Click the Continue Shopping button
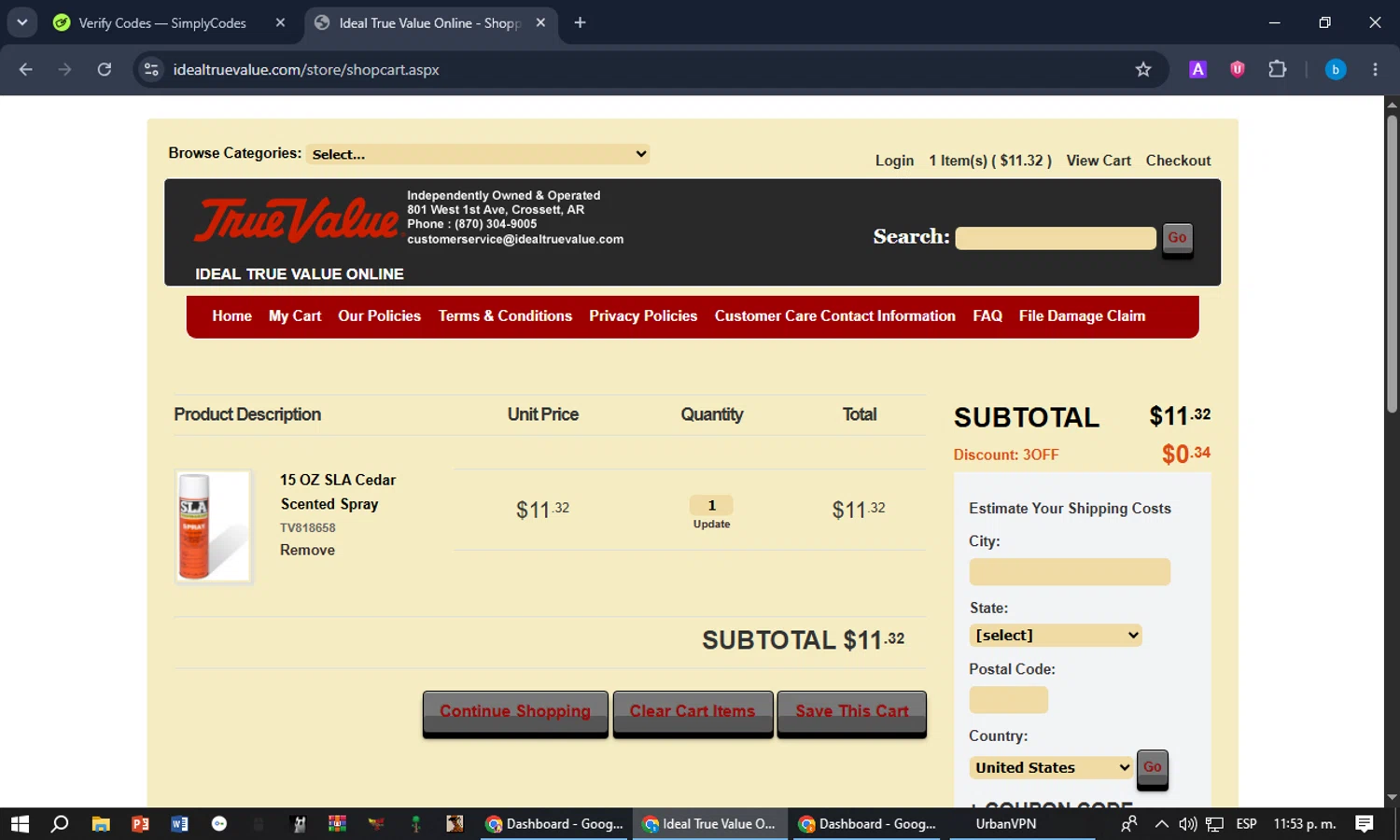This screenshot has width=1400, height=840. pyautogui.click(x=515, y=713)
